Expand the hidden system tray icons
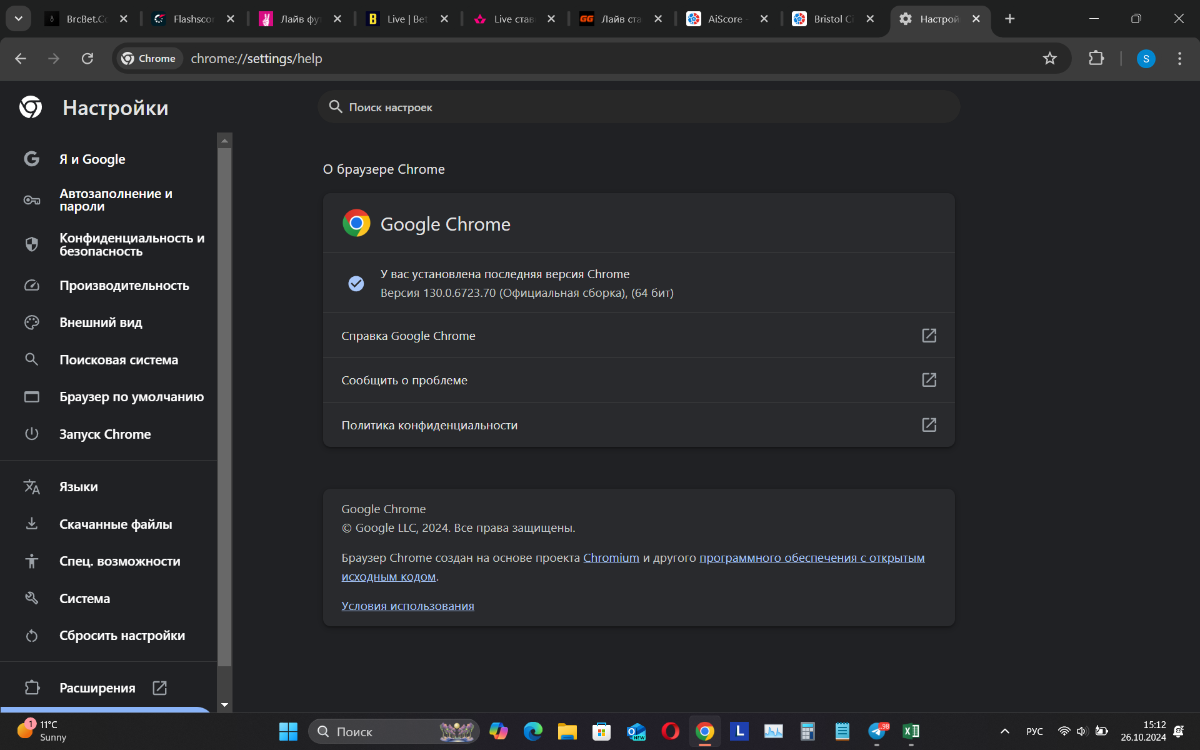Screen dimensions: 1200x750 coord(1004,731)
